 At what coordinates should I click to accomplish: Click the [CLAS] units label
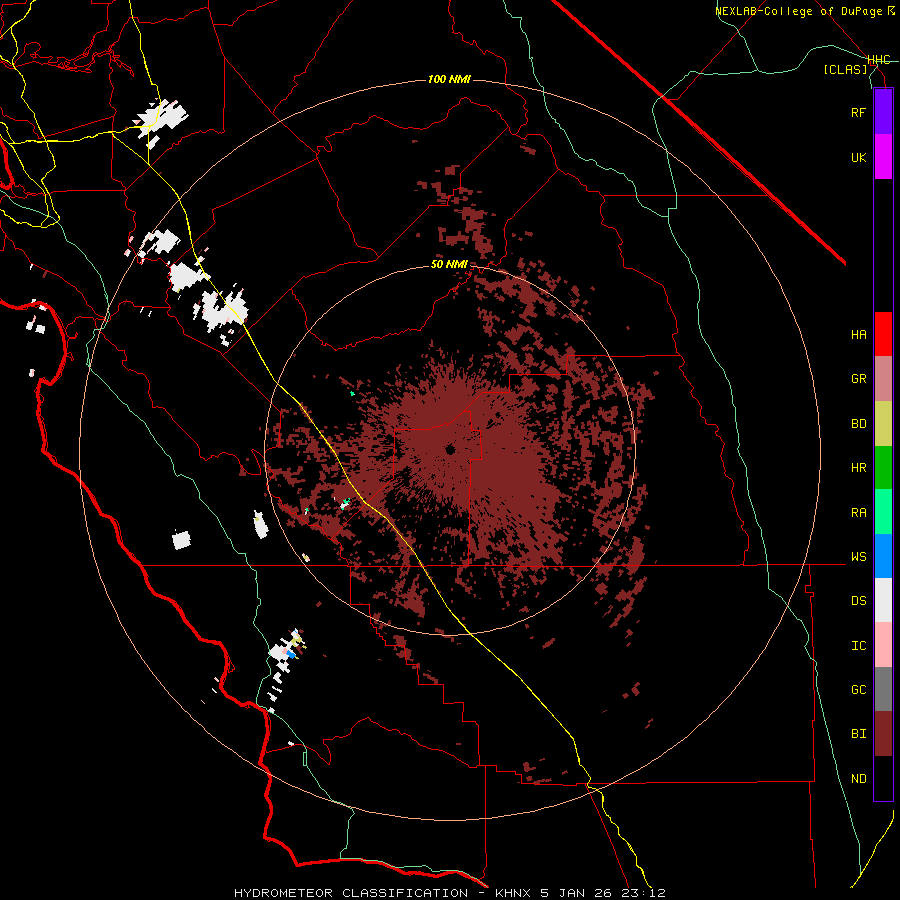845,69
